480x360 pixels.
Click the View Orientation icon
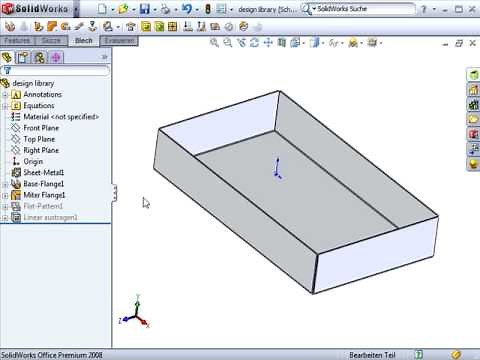tap(295, 43)
